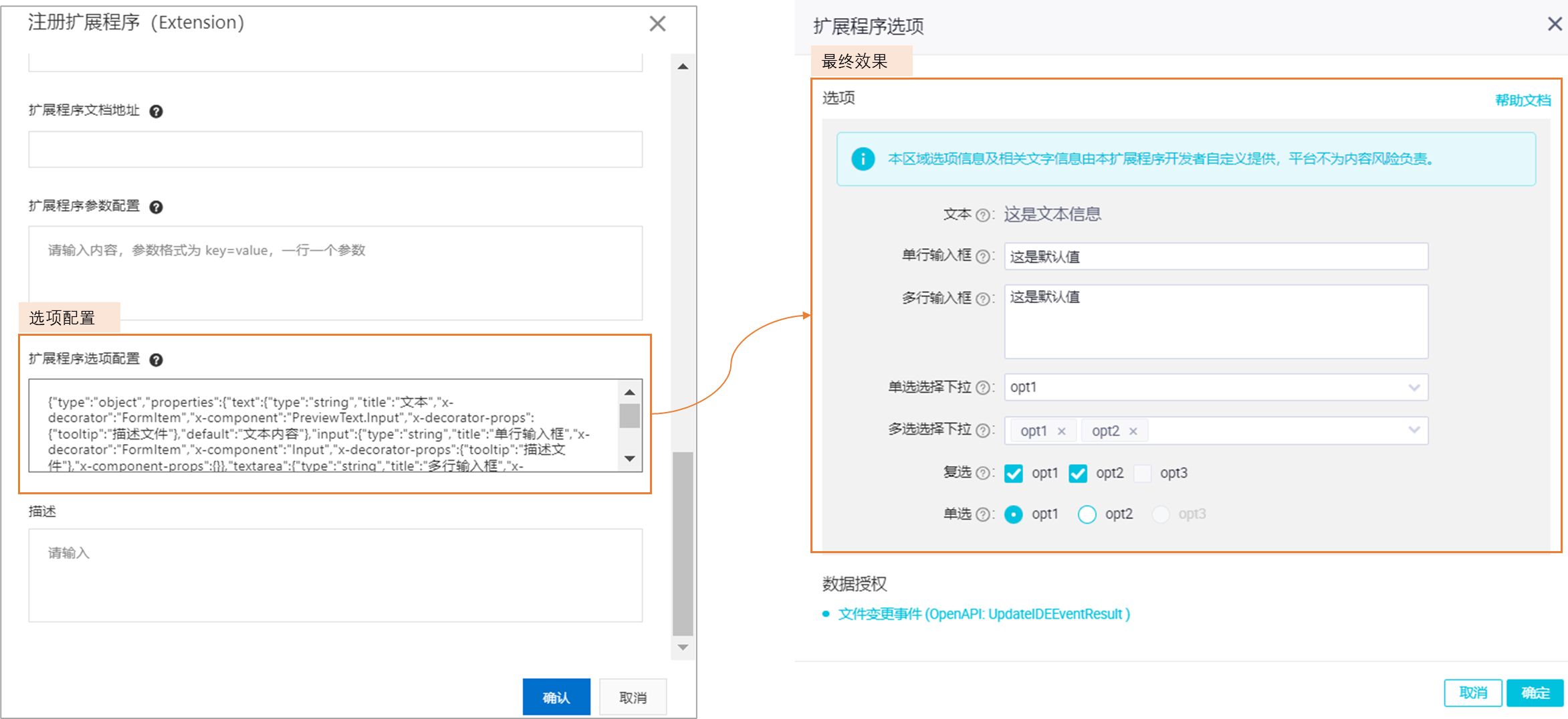Click the tooltip icon next to 文本
This screenshot has height=719, width=1568.
983,215
